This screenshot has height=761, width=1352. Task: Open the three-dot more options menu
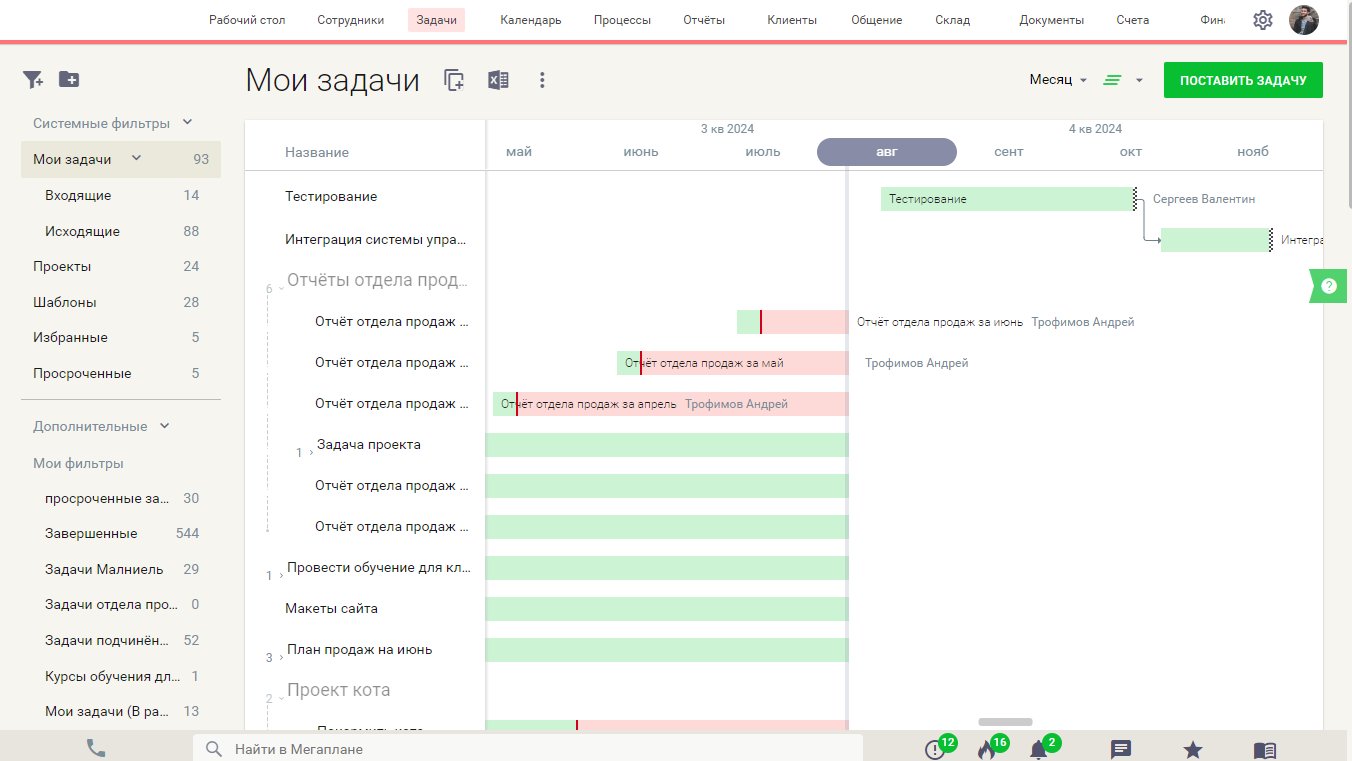542,81
